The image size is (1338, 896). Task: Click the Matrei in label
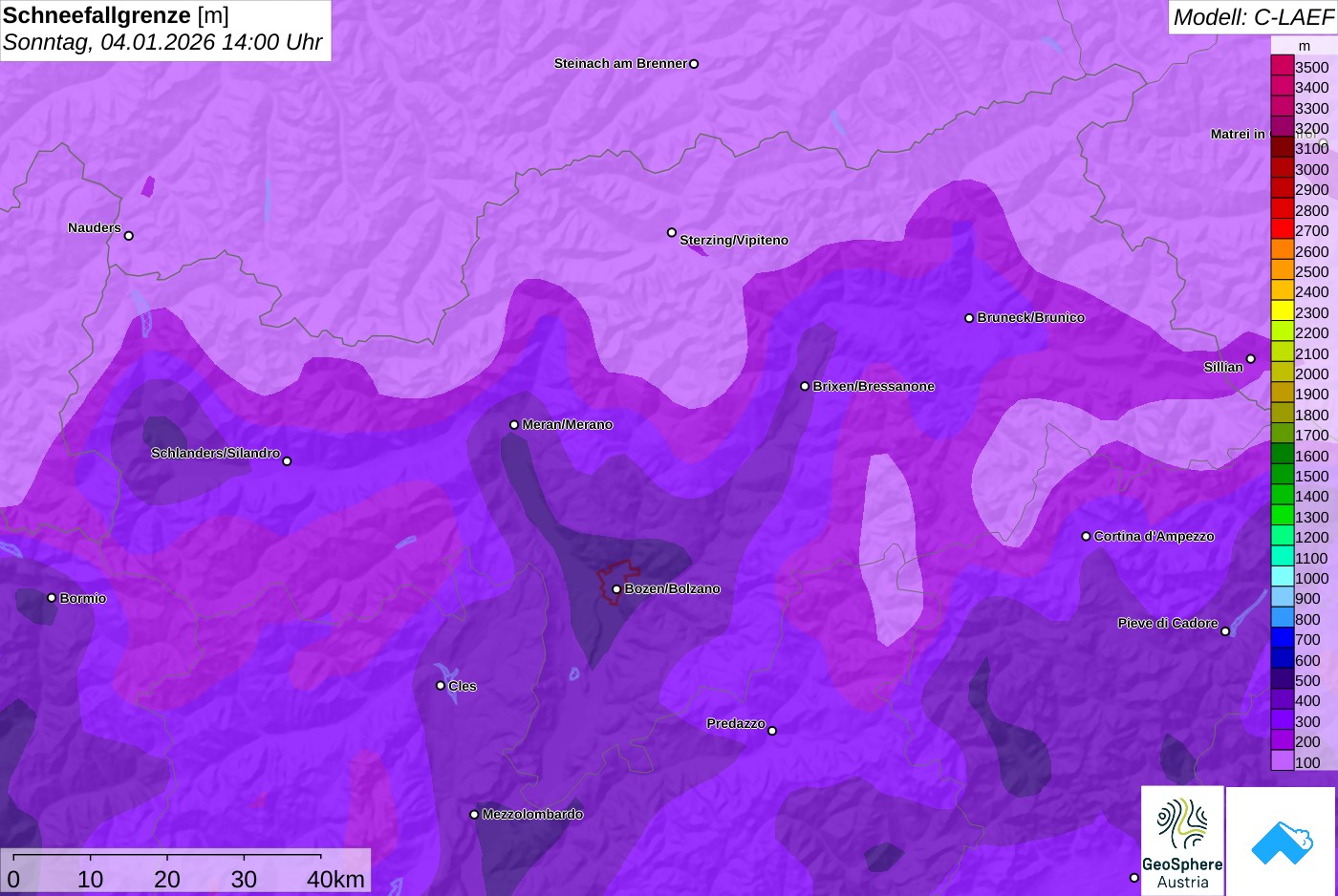click(x=1238, y=135)
